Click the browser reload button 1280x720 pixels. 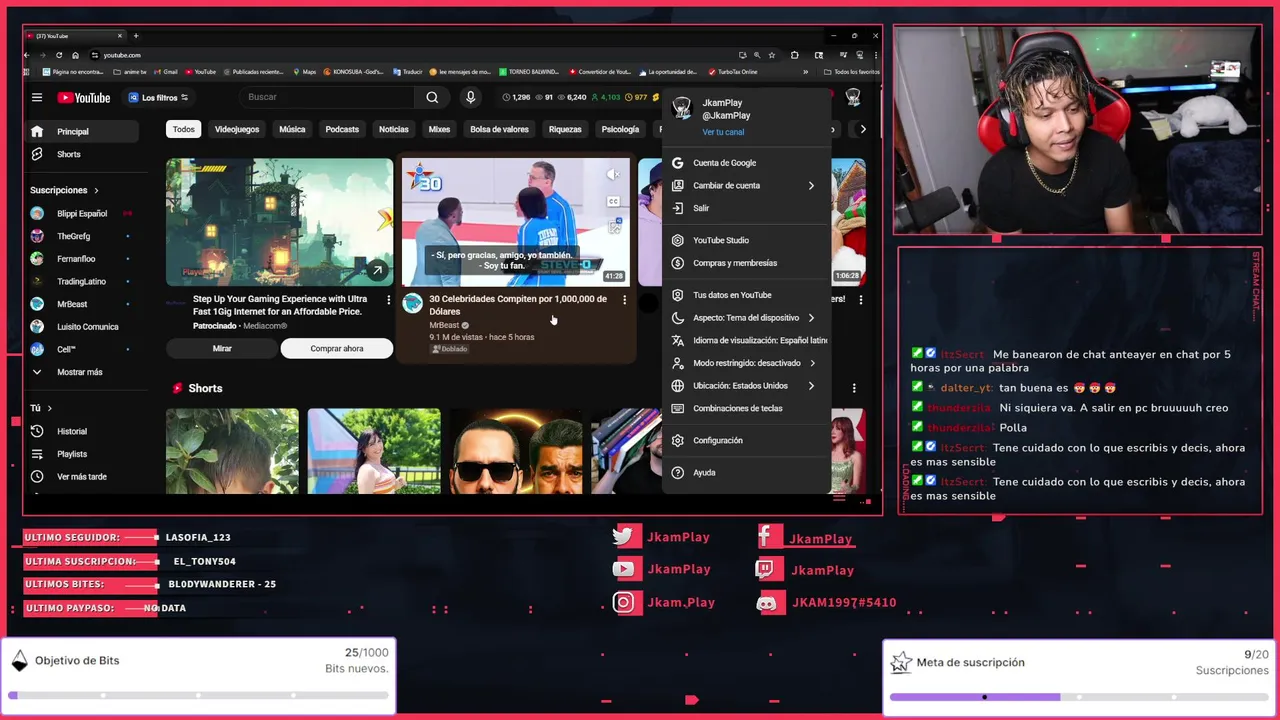[x=59, y=55]
